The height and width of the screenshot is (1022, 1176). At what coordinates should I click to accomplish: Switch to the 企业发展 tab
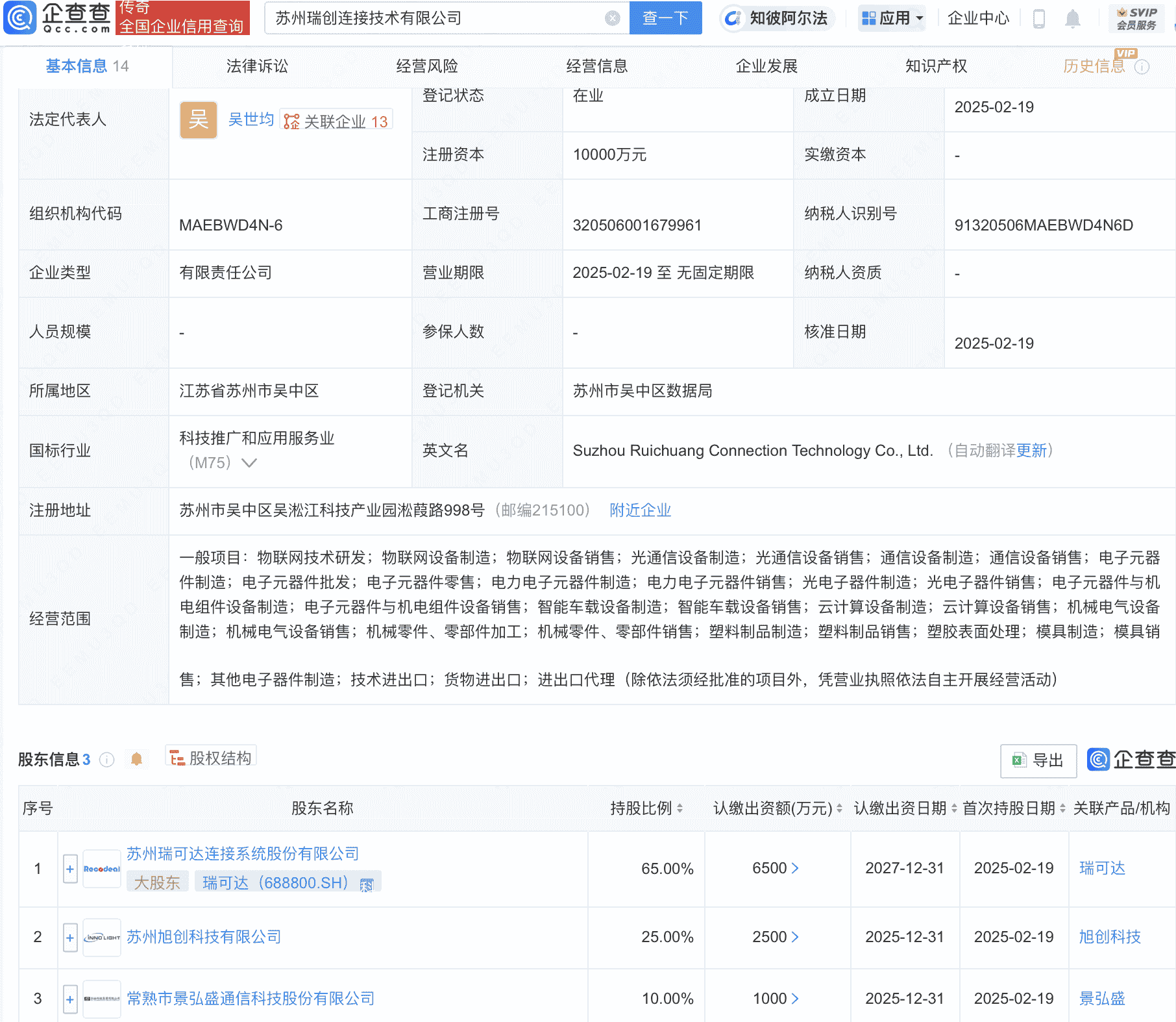766,66
